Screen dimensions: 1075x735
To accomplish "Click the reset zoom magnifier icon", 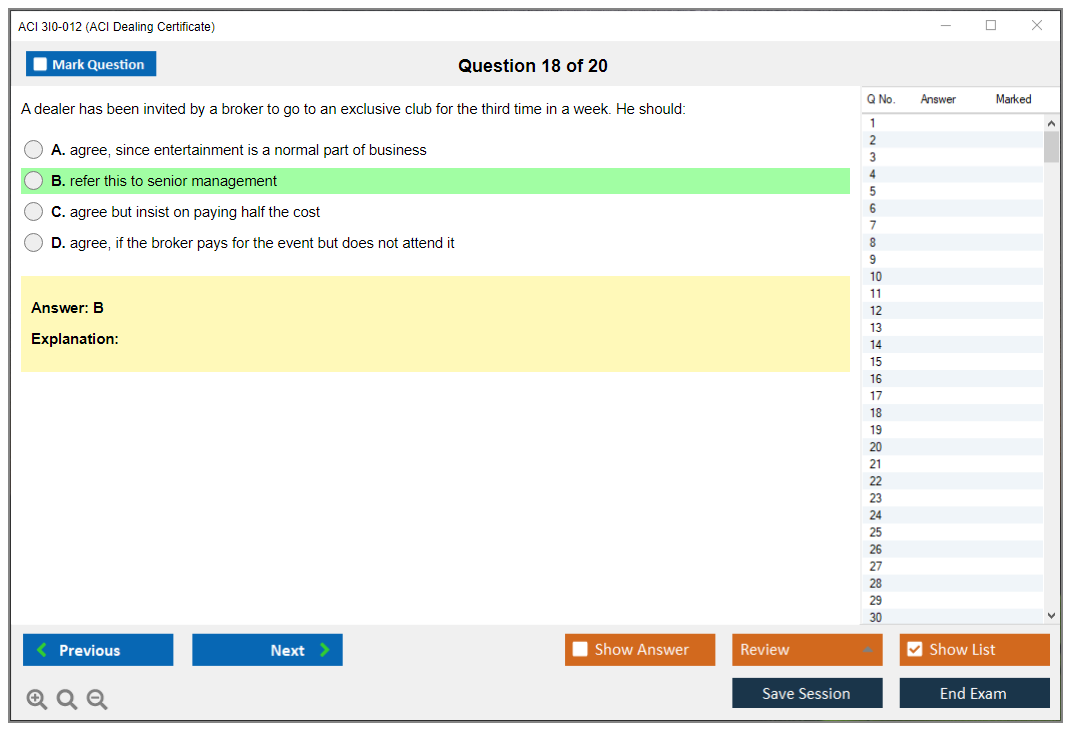I will [x=67, y=700].
